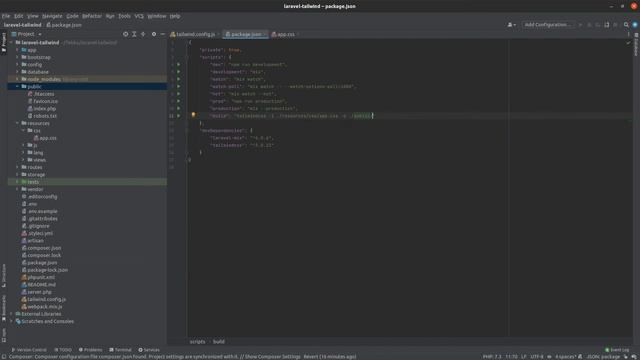Image resolution: width=640 pixels, height=360 pixels.
Task: Click UTF-8 encoding in status bar
Action: click(x=537, y=357)
